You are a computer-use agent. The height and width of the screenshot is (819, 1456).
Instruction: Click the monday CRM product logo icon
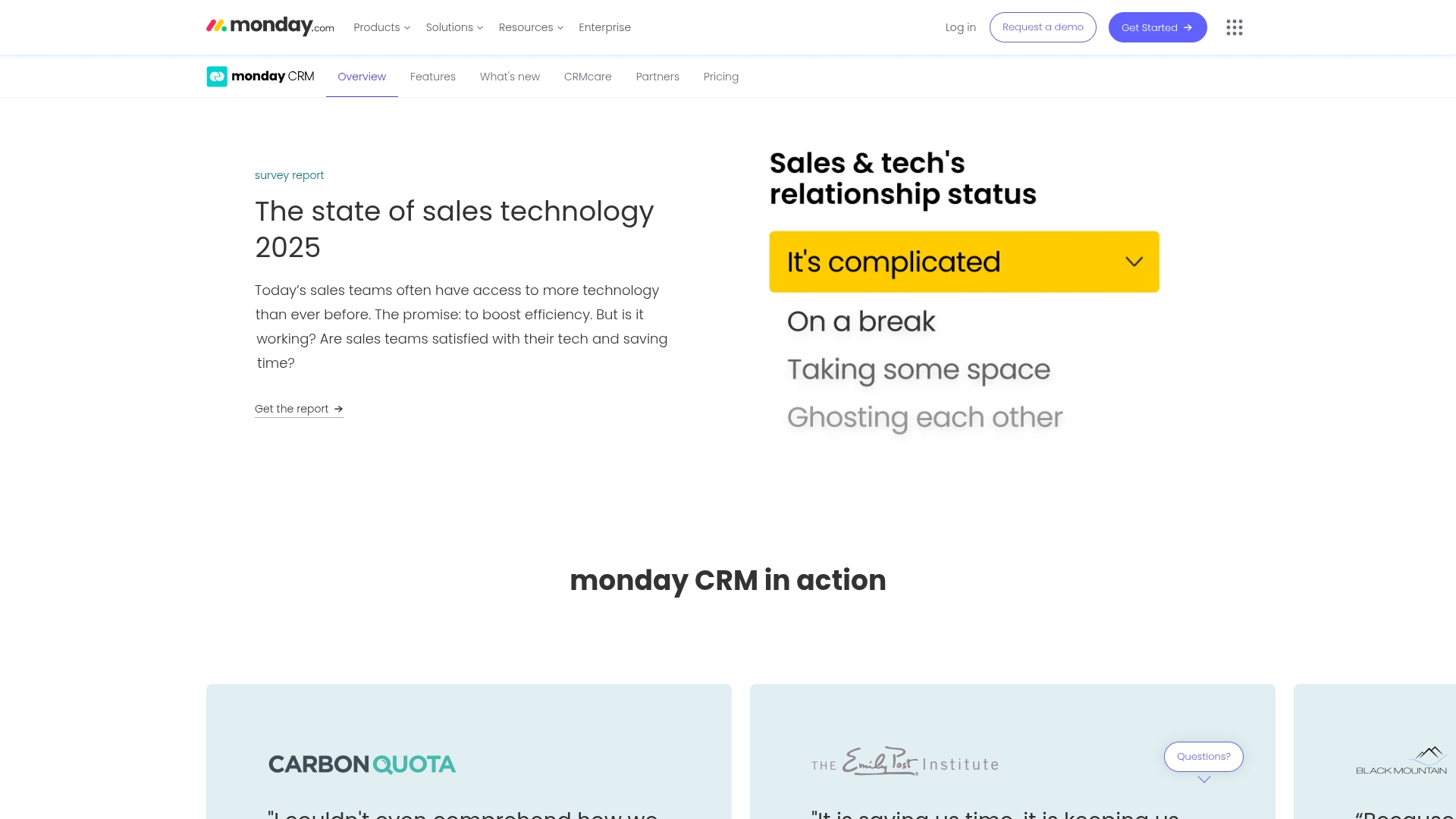[x=217, y=77]
